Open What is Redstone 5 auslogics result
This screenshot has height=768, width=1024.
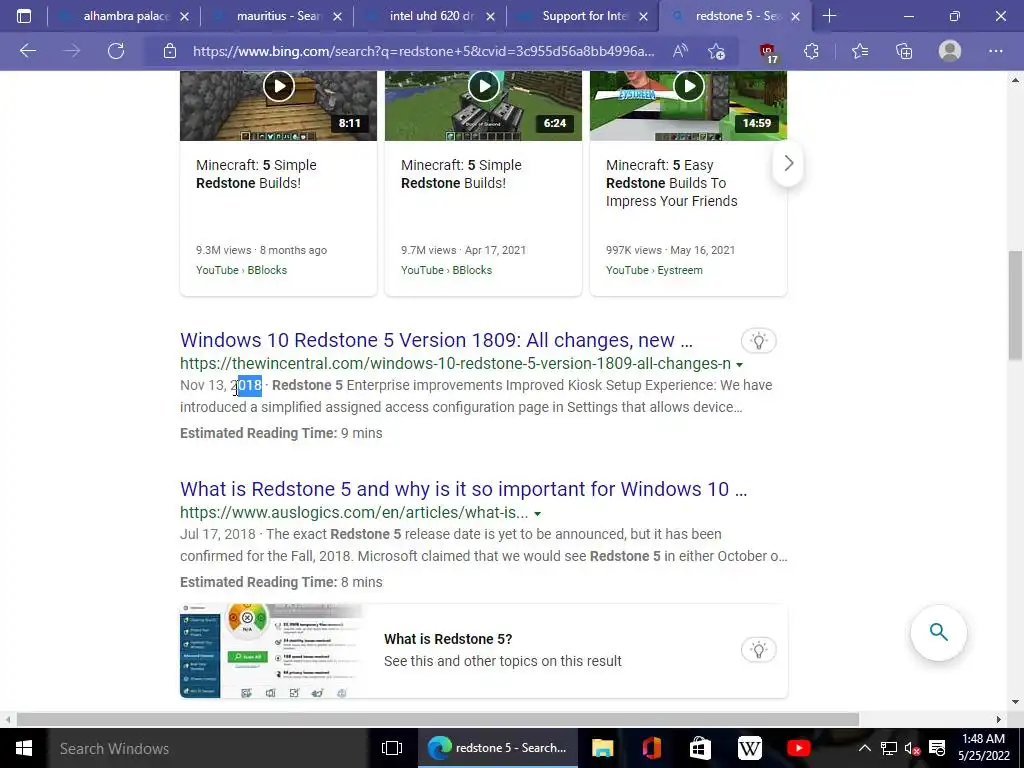coord(464,489)
